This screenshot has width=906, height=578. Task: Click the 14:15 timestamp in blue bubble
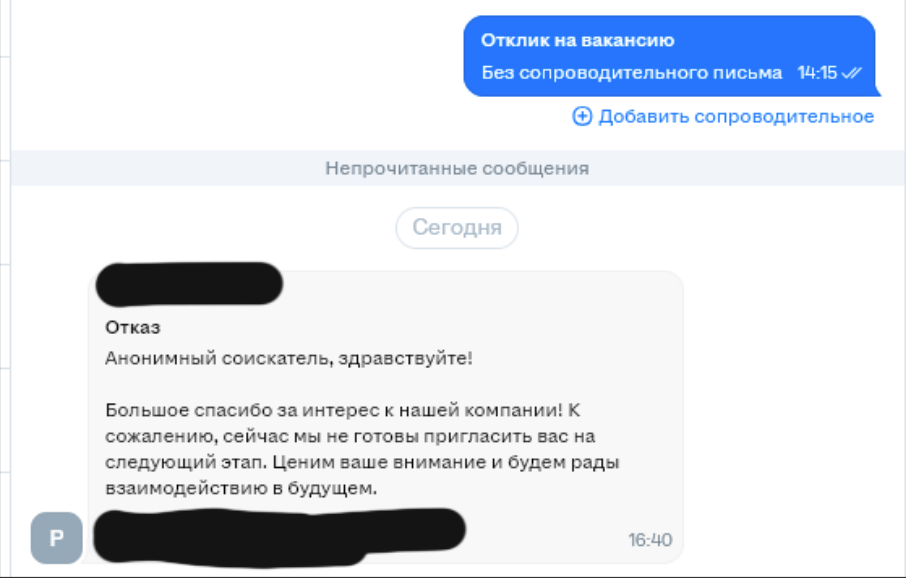click(x=817, y=73)
